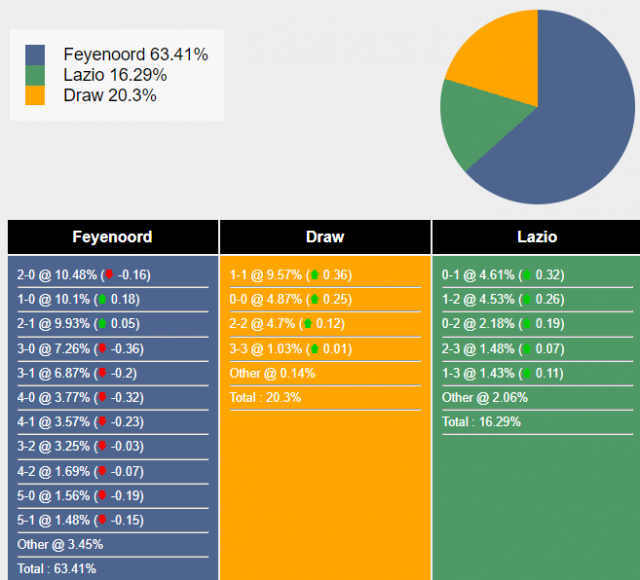Click the green up arrow in 1-1 draw row
Viewport: 640px width, 580px height.
(314, 275)
